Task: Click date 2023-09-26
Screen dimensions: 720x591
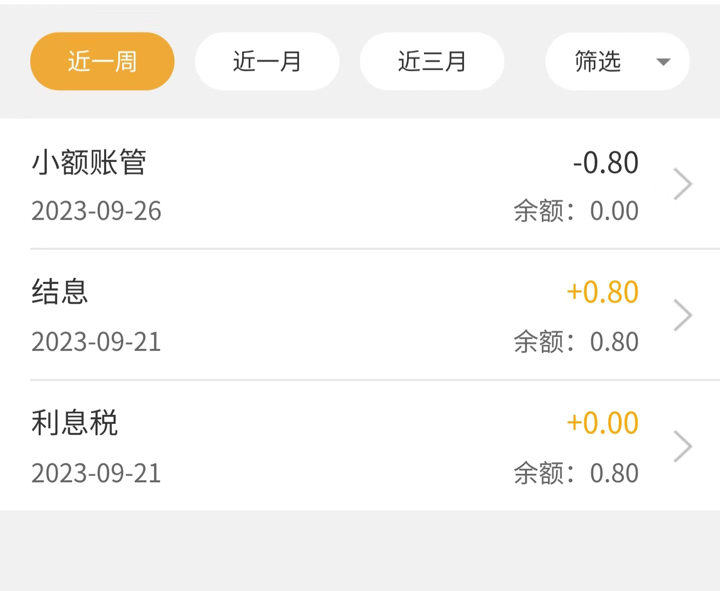Action: pyautogui.click(x=96, y=211)
